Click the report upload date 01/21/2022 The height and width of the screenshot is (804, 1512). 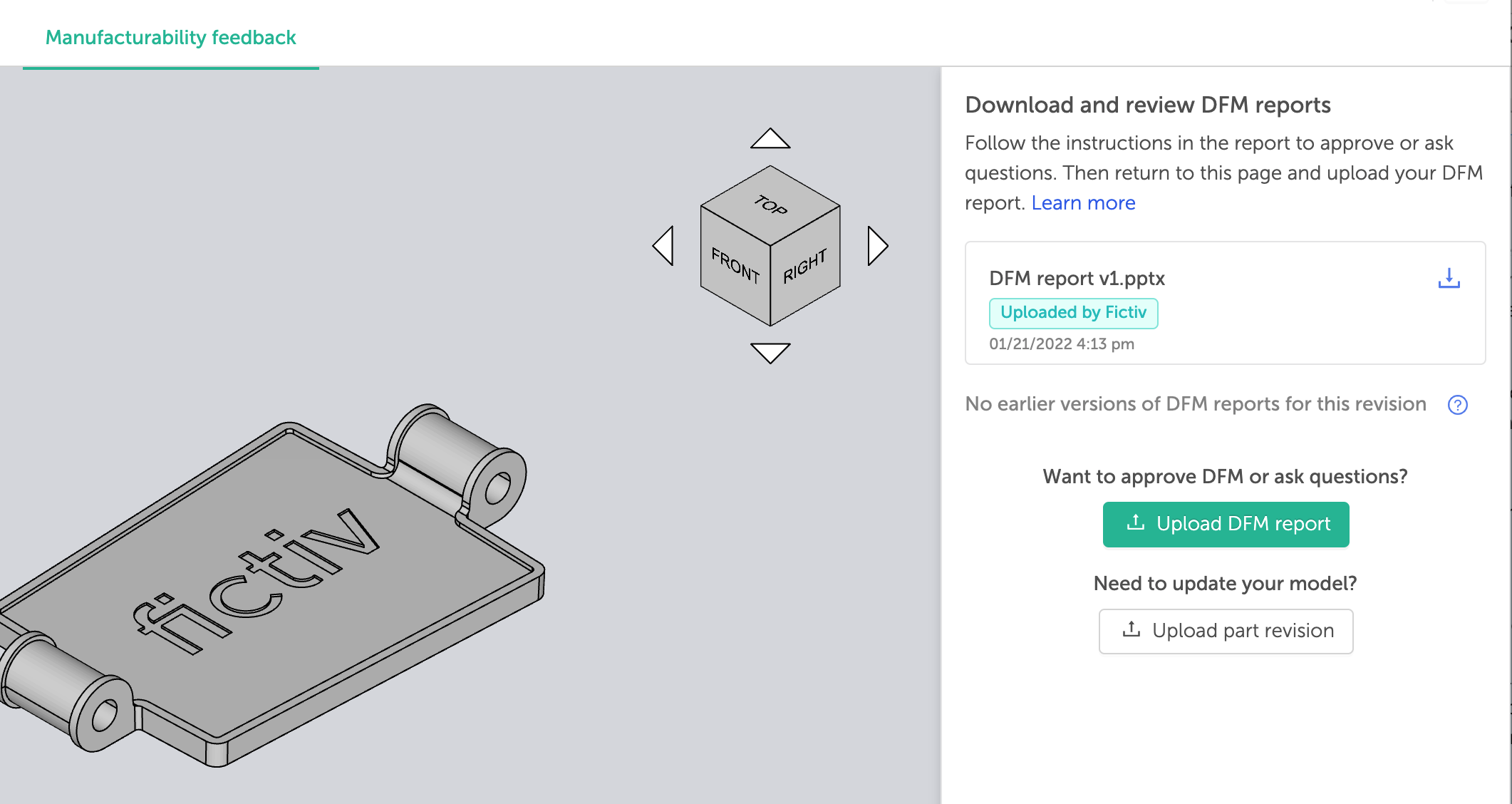(x=1061, y=344)
